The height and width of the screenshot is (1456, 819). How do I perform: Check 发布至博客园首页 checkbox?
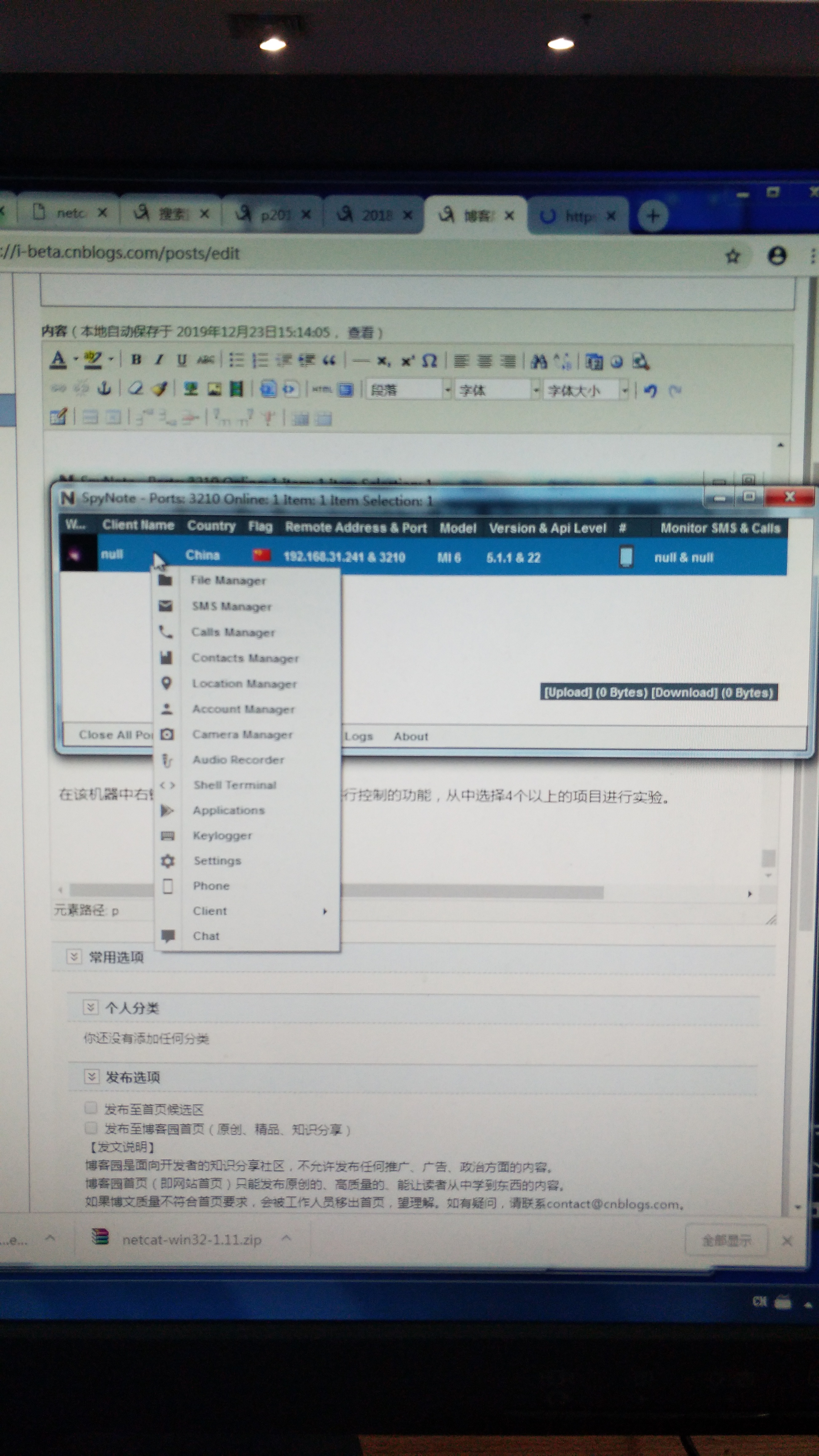(x=90, y=1128)
